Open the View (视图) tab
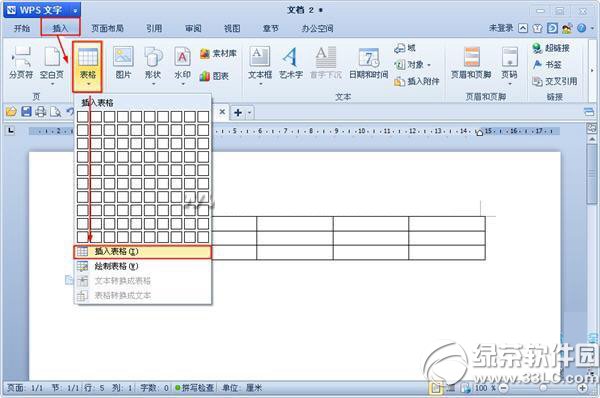The image size is (600, 398). (x=232, y=28)
